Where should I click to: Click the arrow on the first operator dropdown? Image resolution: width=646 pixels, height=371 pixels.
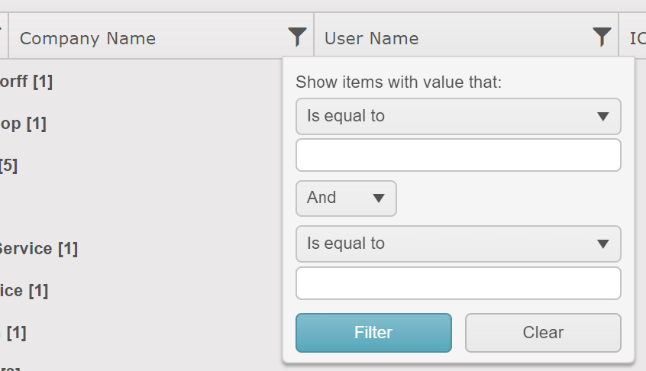pos(603,117)
